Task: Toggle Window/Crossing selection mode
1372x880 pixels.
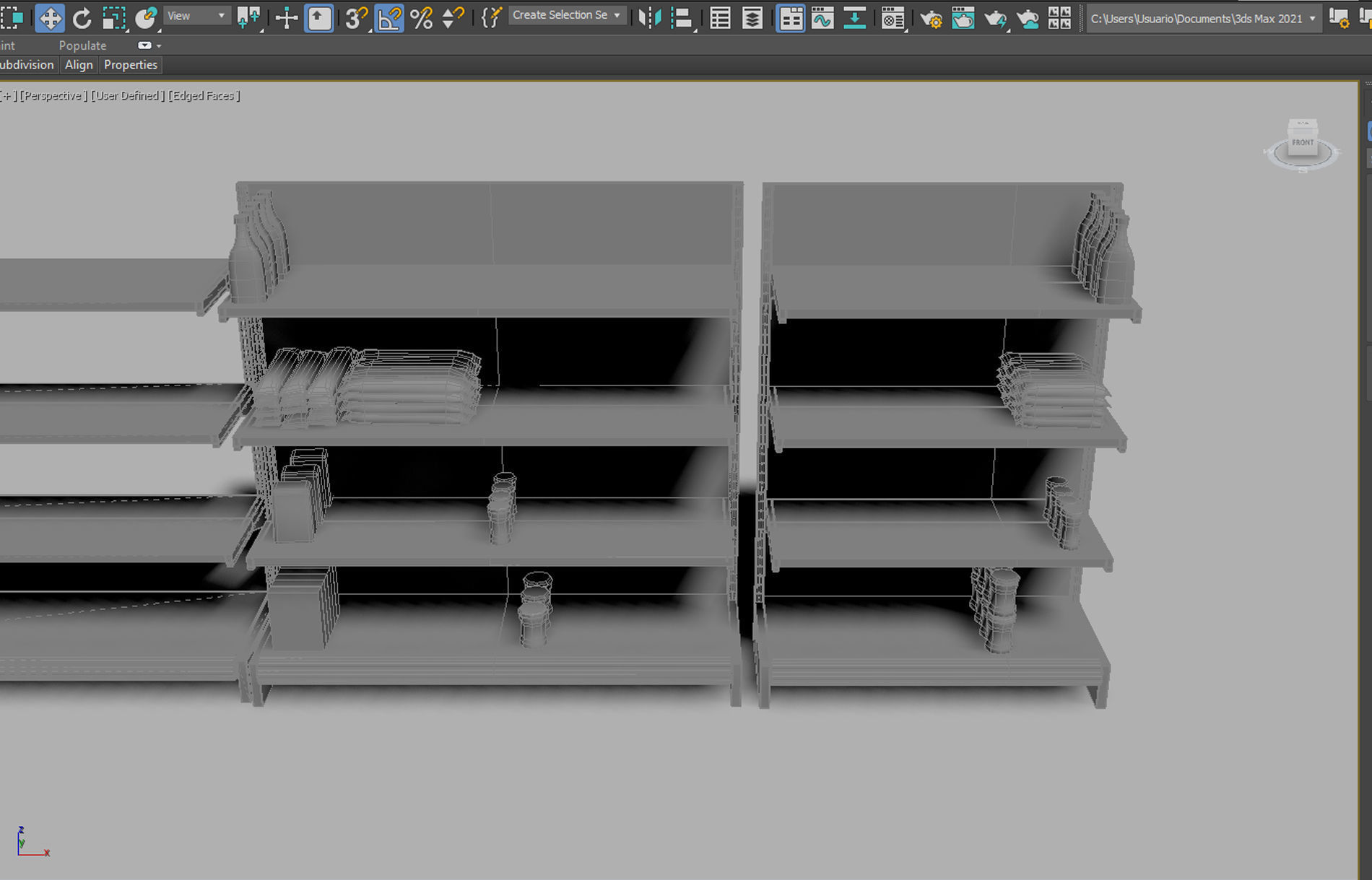Action: [12, 18]
